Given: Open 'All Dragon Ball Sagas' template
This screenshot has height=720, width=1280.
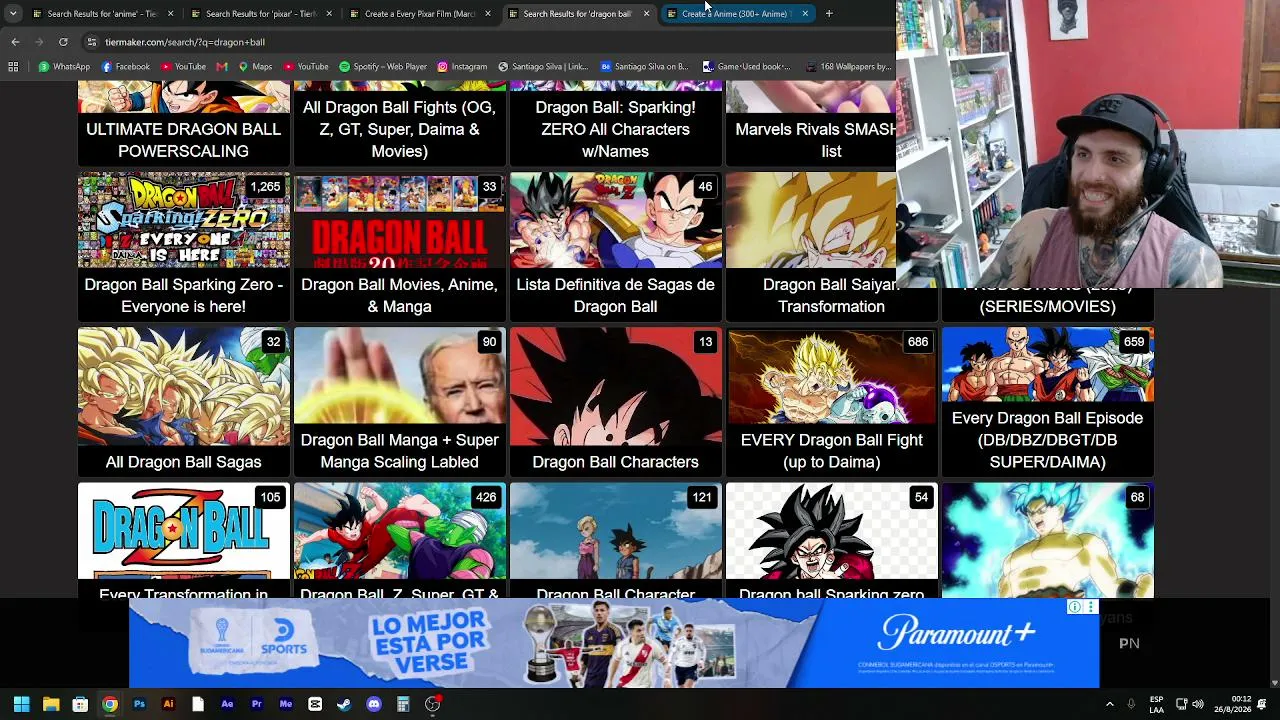Looking at the screenshot, I should (184, 402).
